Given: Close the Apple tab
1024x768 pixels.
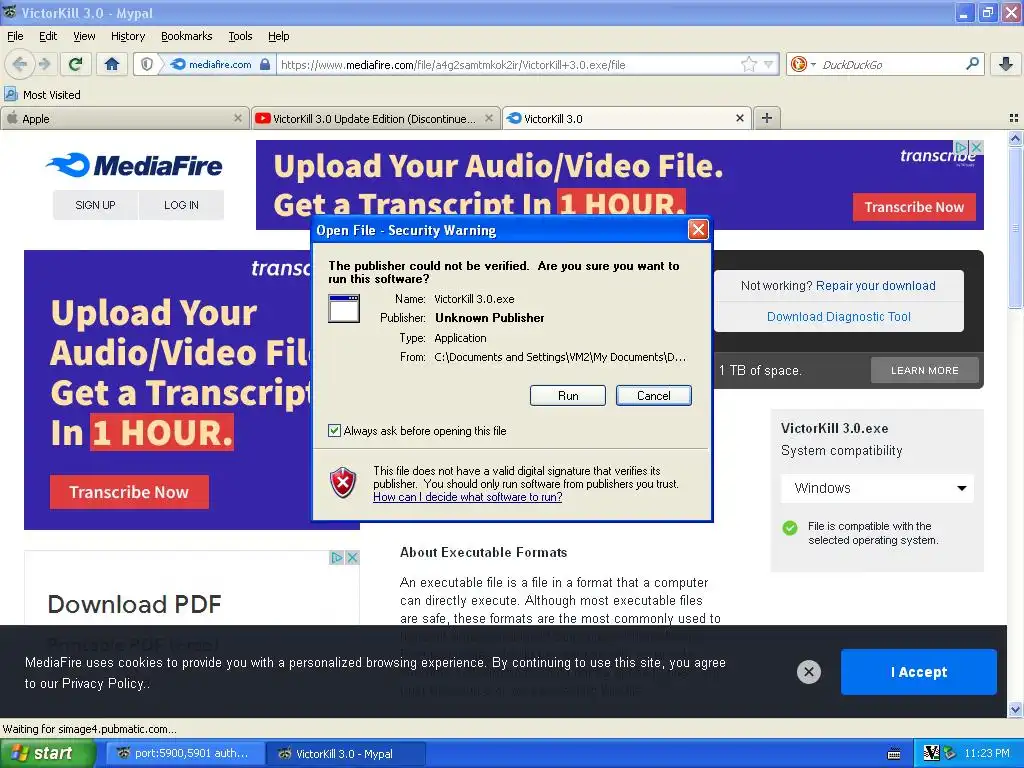Looking at the screenshot, I should pos(238,118).
